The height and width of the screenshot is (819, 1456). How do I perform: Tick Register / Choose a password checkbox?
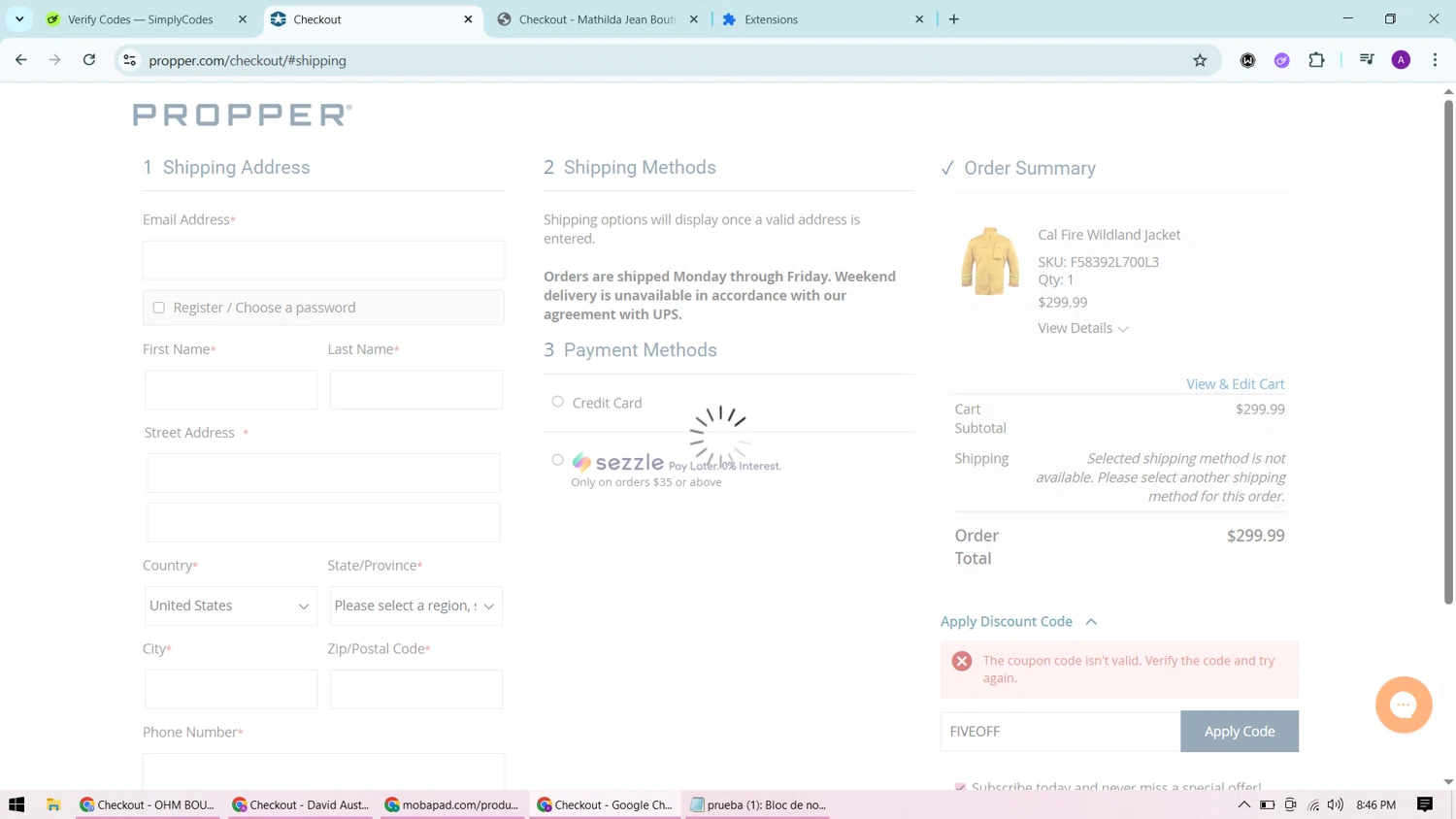point(159,308)
